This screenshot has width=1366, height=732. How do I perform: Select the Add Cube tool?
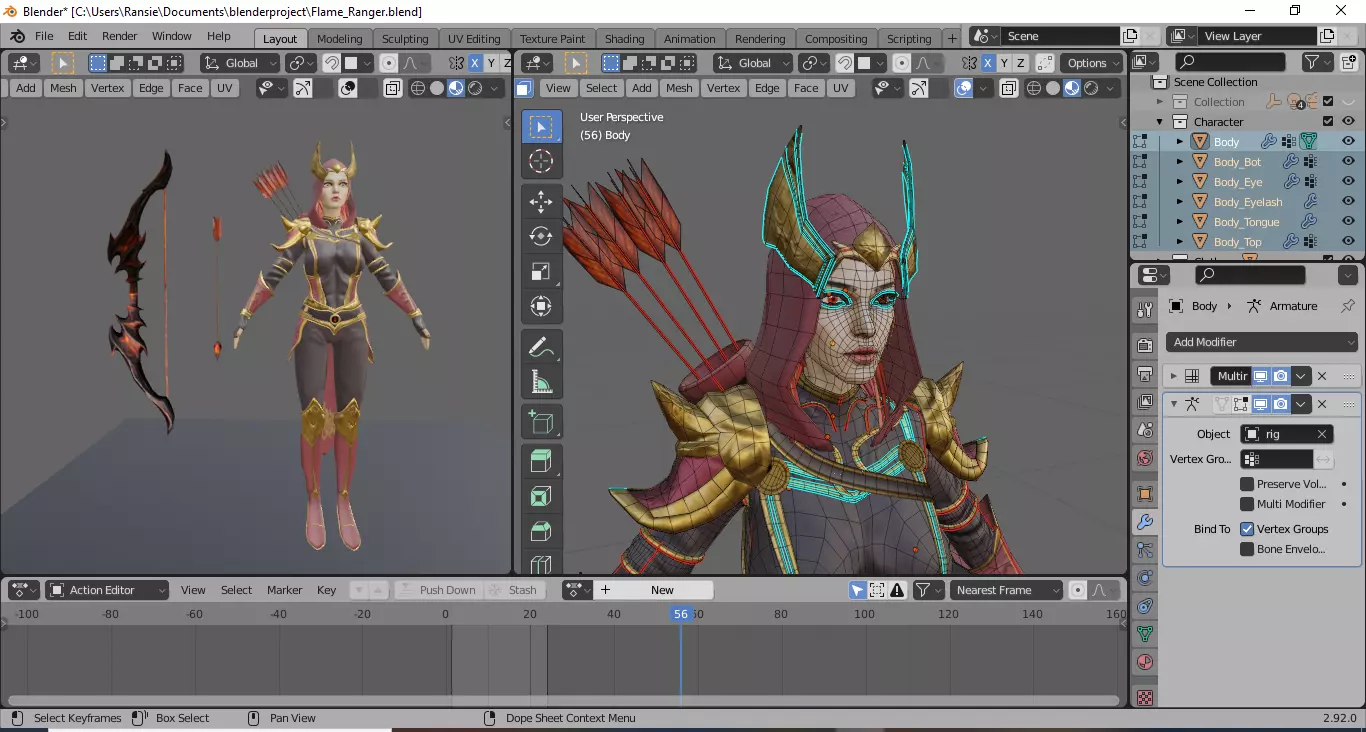pos(541,422)
